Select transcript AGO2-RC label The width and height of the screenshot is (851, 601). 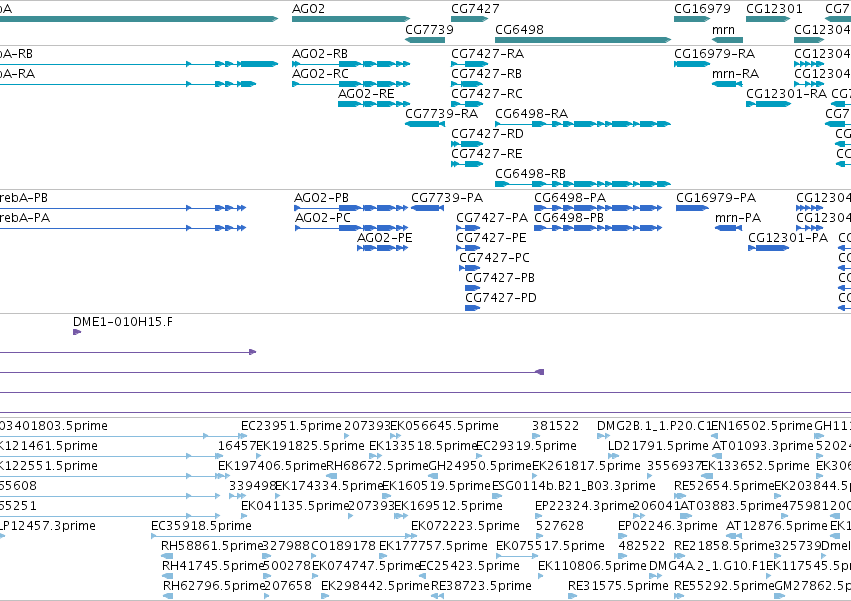pyautogui.click(x=320, y=74)
